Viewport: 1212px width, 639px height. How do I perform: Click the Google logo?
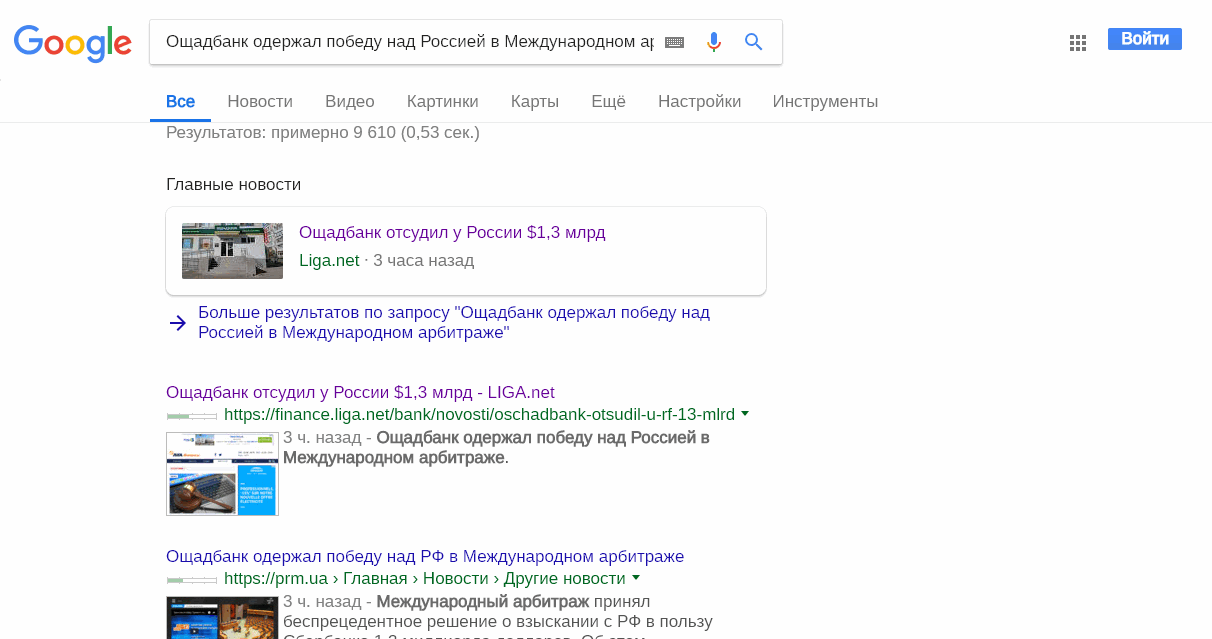[72, 42]
